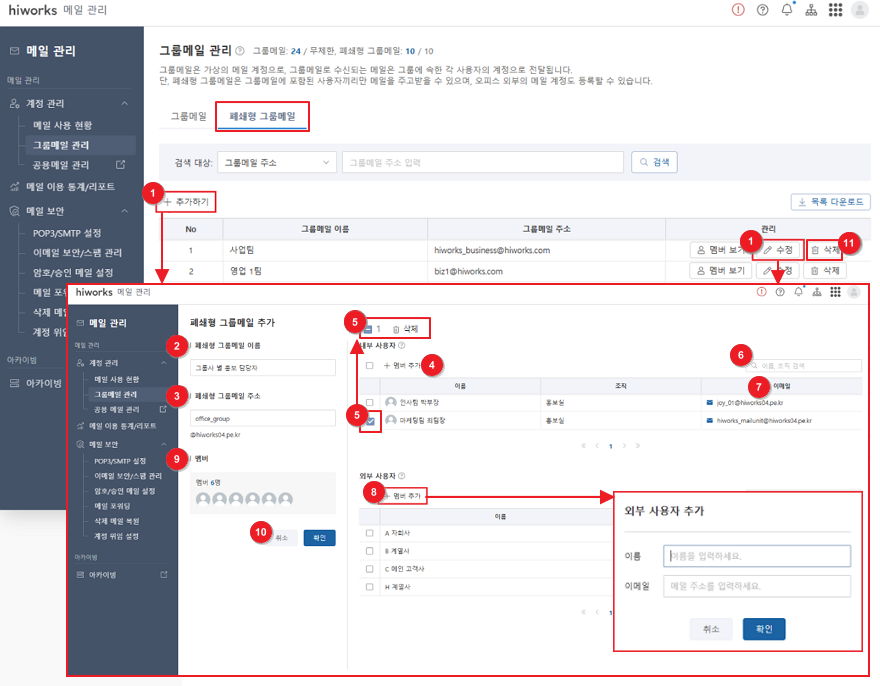Switch to the 그룹메일 tab
Screen dimensions: 880x686
(x=189, y=116)
